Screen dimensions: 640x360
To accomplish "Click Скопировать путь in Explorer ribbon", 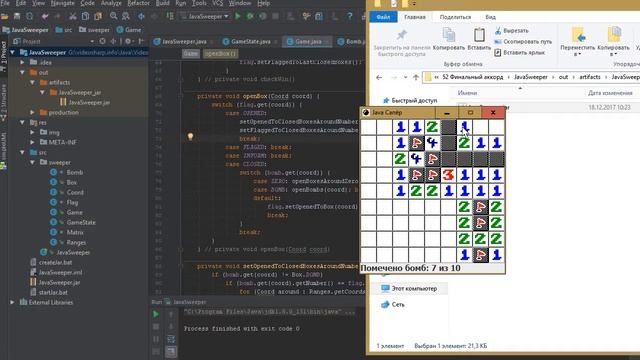I will (x=523, y=42).
